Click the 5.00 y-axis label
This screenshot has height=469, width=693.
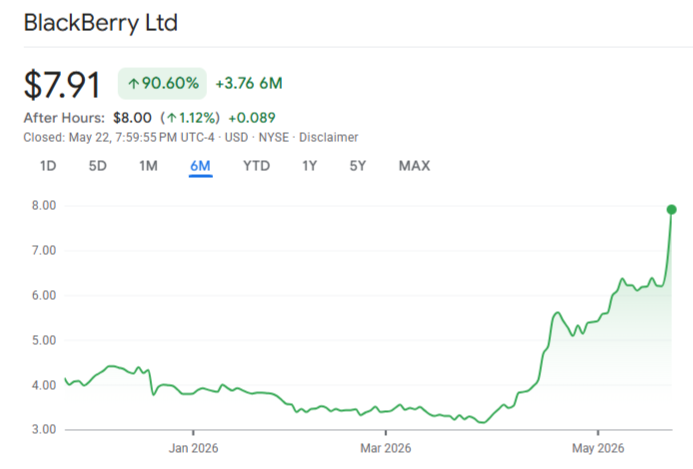click(x=44, y=340)
